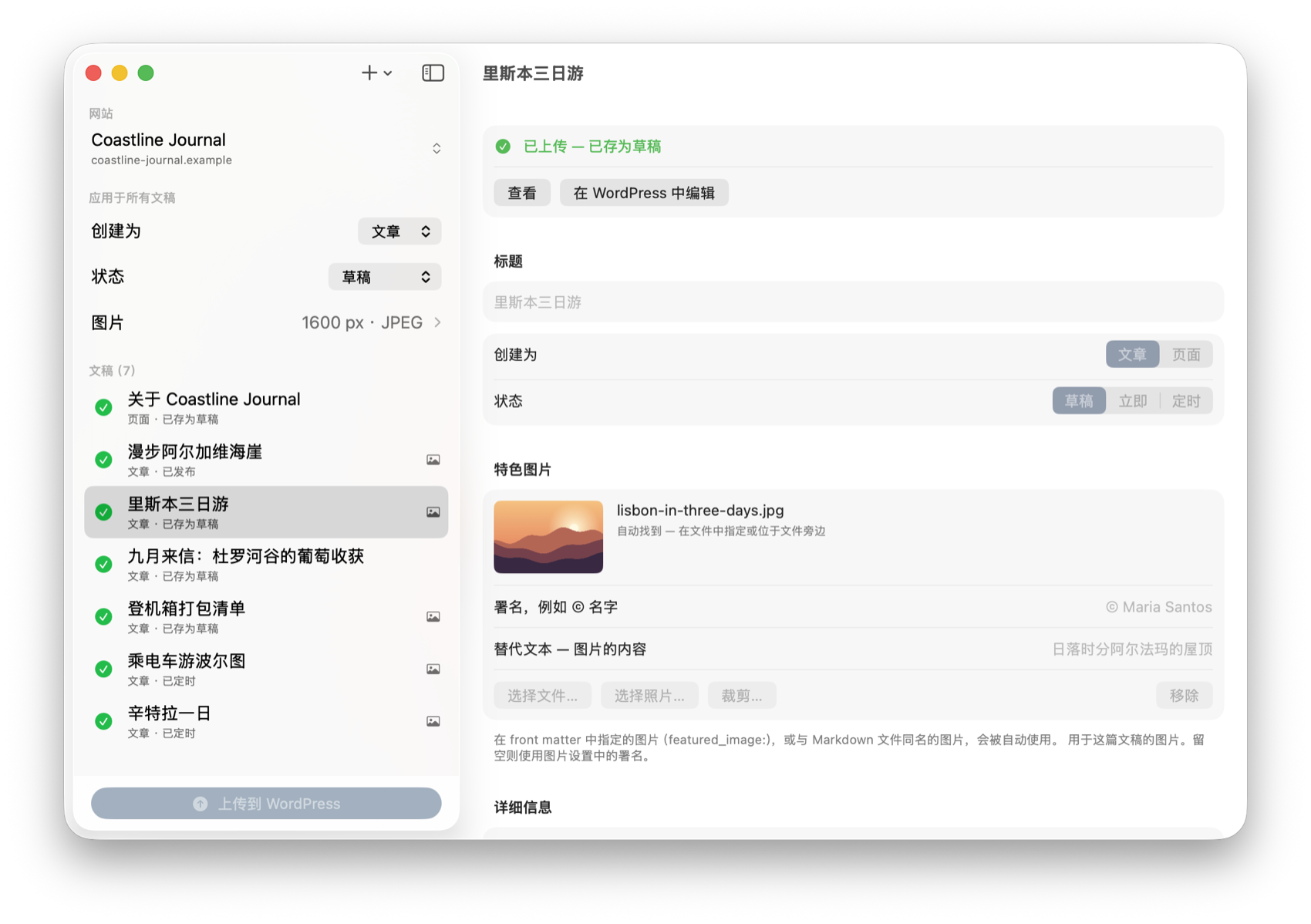
Task: Click the upload arrow icon in 上传到 WordPress
Action: tap(201, 804)
